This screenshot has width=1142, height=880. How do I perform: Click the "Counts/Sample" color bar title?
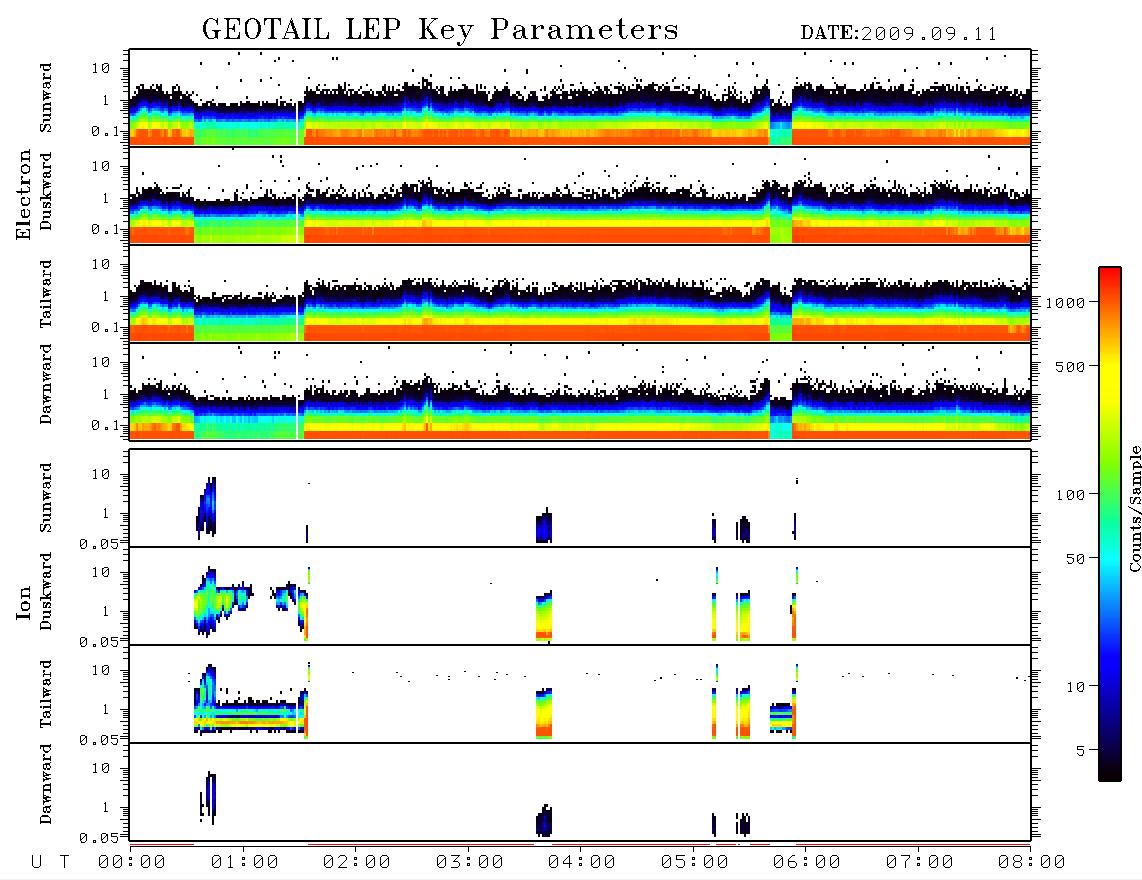coord(1134,508)
